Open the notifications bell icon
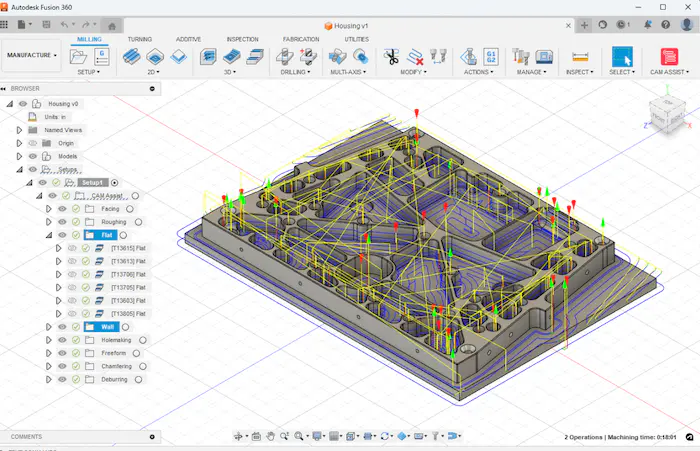The height and width of the screenshot is (451, 700). click(647, 25)
